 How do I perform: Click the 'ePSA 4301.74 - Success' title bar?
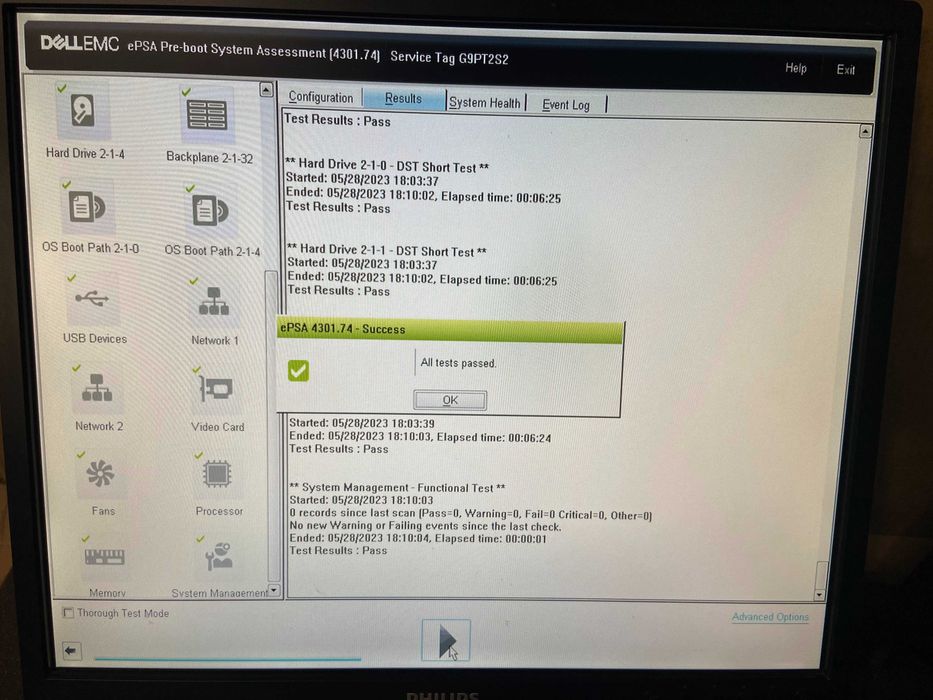[450, 330]
